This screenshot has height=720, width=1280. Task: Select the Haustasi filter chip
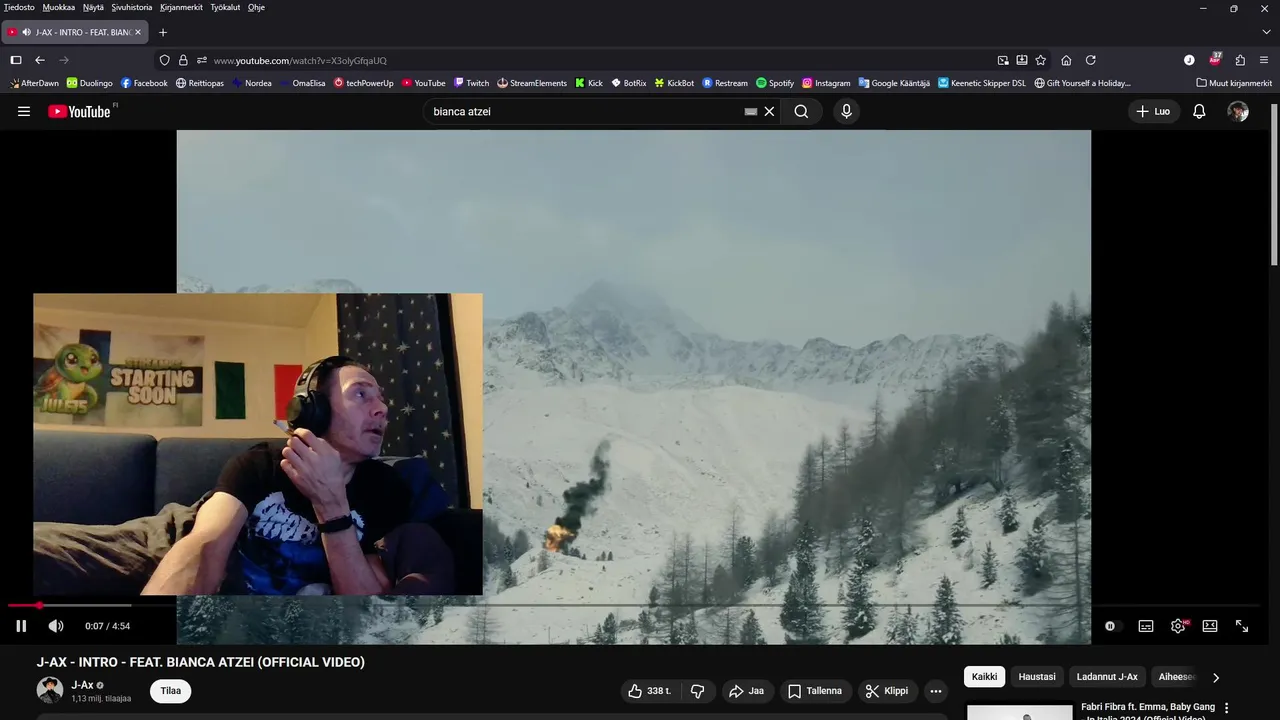click(1037, 677)
